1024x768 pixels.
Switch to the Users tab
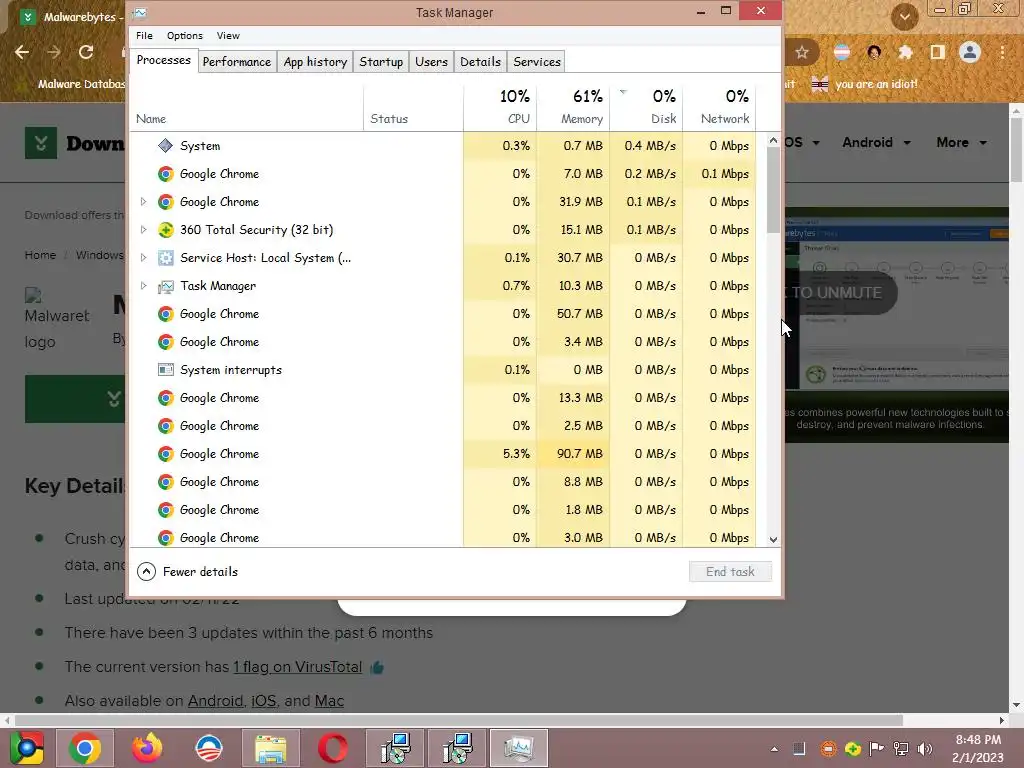pos(431,61)
